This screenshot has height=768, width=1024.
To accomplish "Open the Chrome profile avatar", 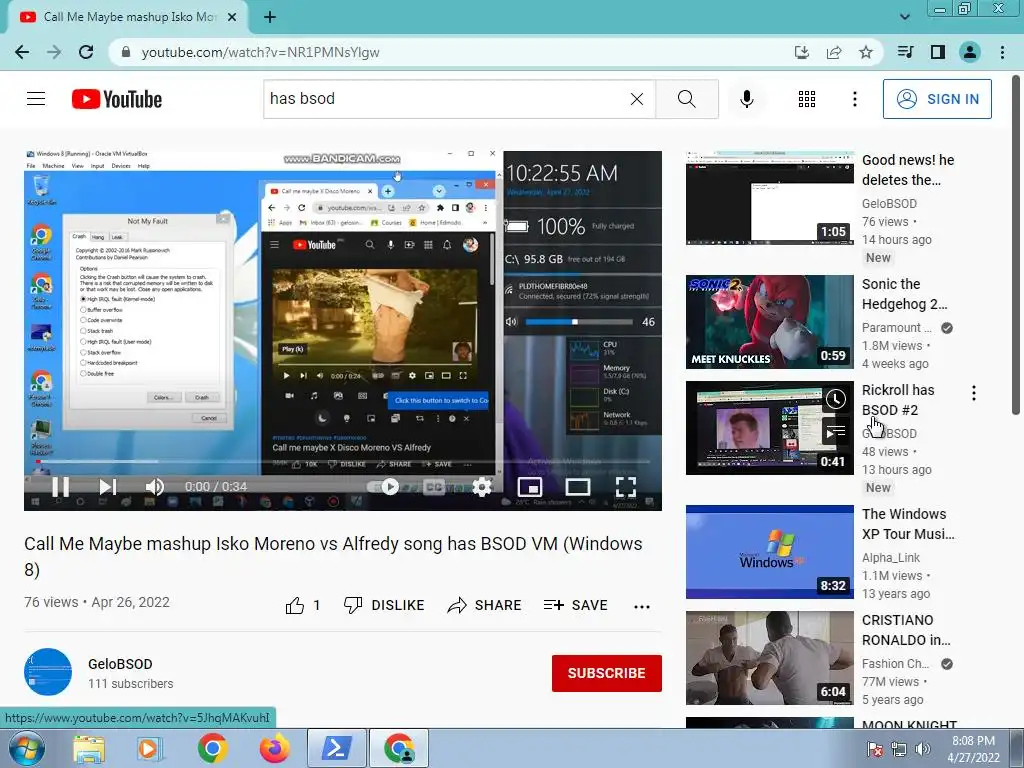I will point(970,52).
